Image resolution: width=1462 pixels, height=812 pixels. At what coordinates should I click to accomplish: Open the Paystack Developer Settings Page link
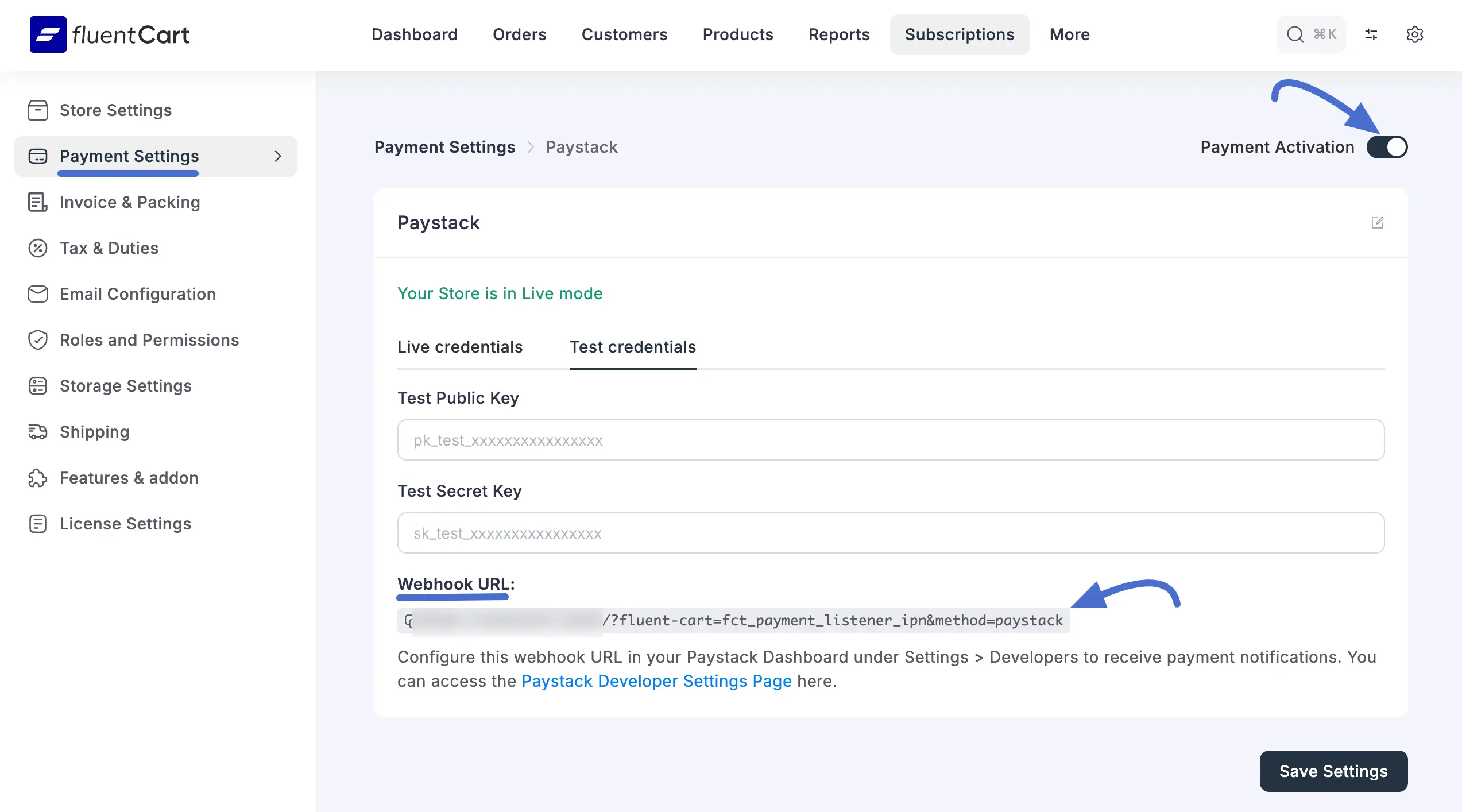[656, 681]
